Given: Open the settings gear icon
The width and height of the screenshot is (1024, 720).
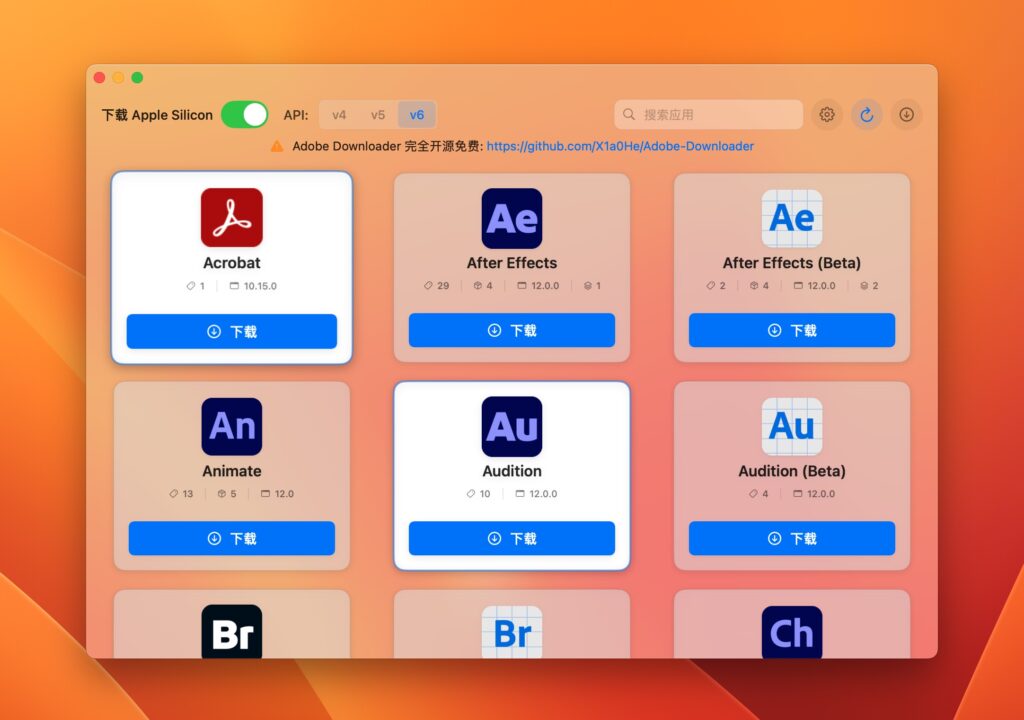Looking at the screenshot, I should (827, 114).
